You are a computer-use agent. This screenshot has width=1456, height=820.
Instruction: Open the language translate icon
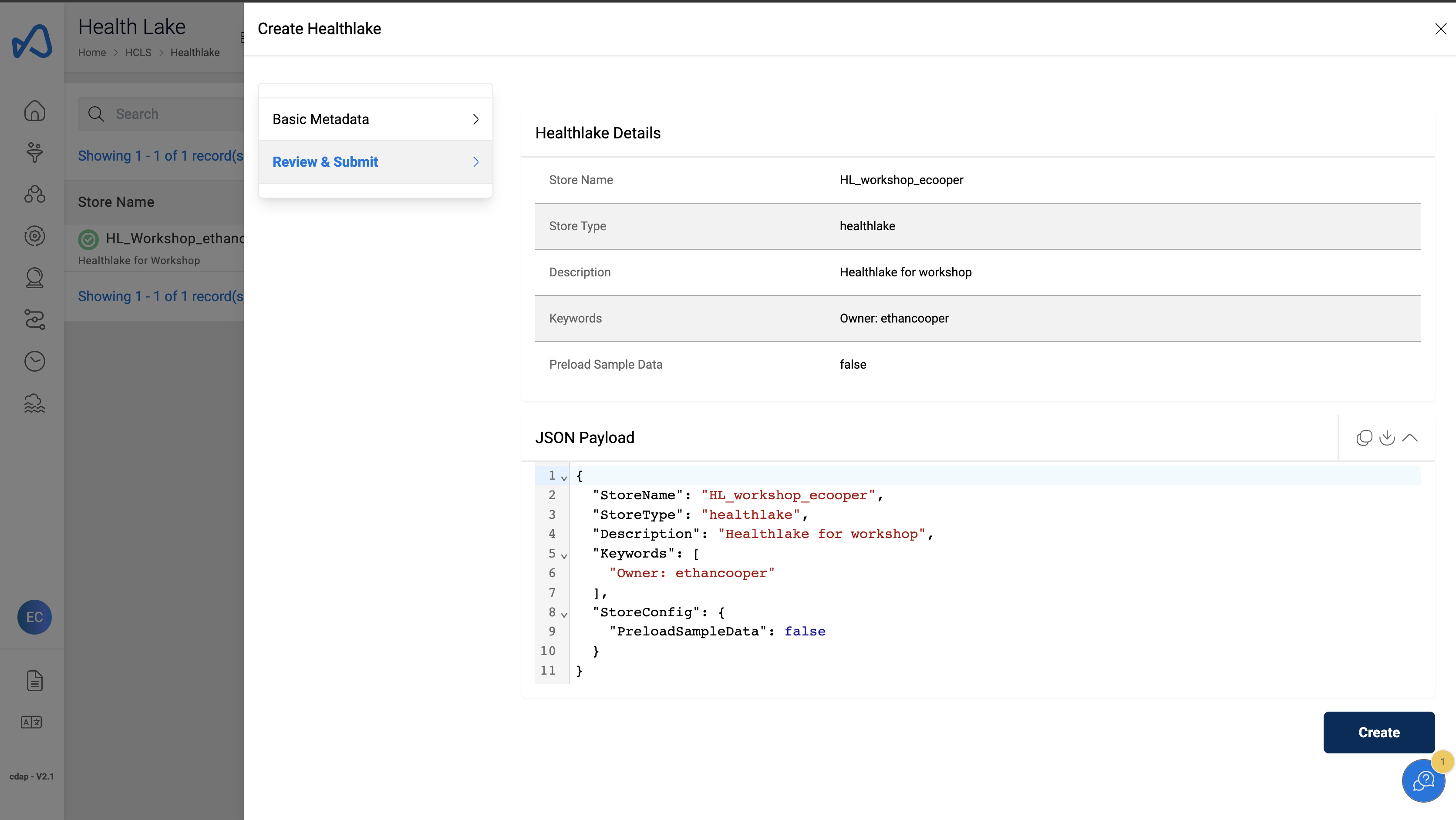[31, 722]
